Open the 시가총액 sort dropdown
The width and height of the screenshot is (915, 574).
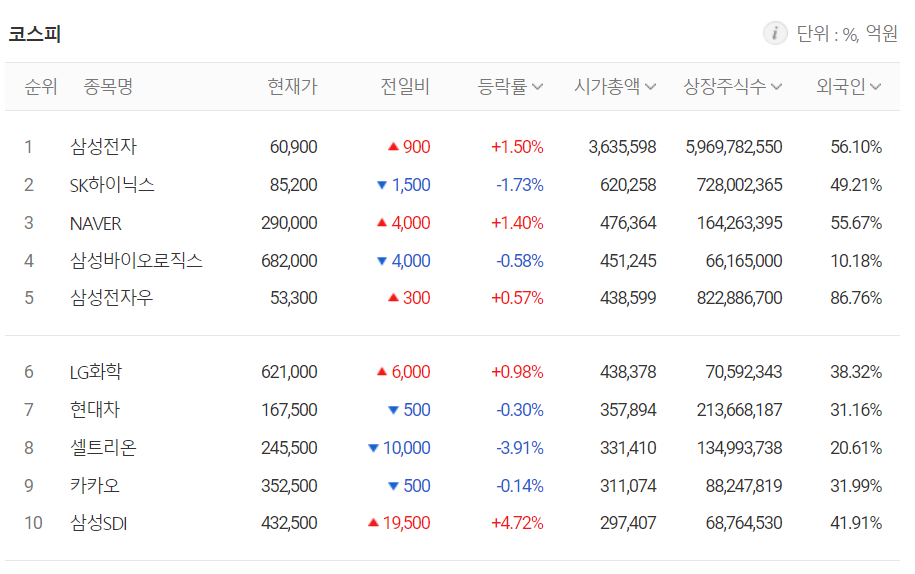(615, 86)
